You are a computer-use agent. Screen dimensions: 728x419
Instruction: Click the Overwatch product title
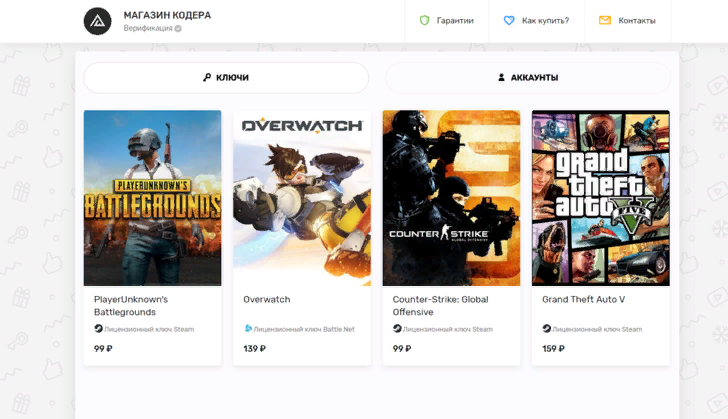coord(267,300)
